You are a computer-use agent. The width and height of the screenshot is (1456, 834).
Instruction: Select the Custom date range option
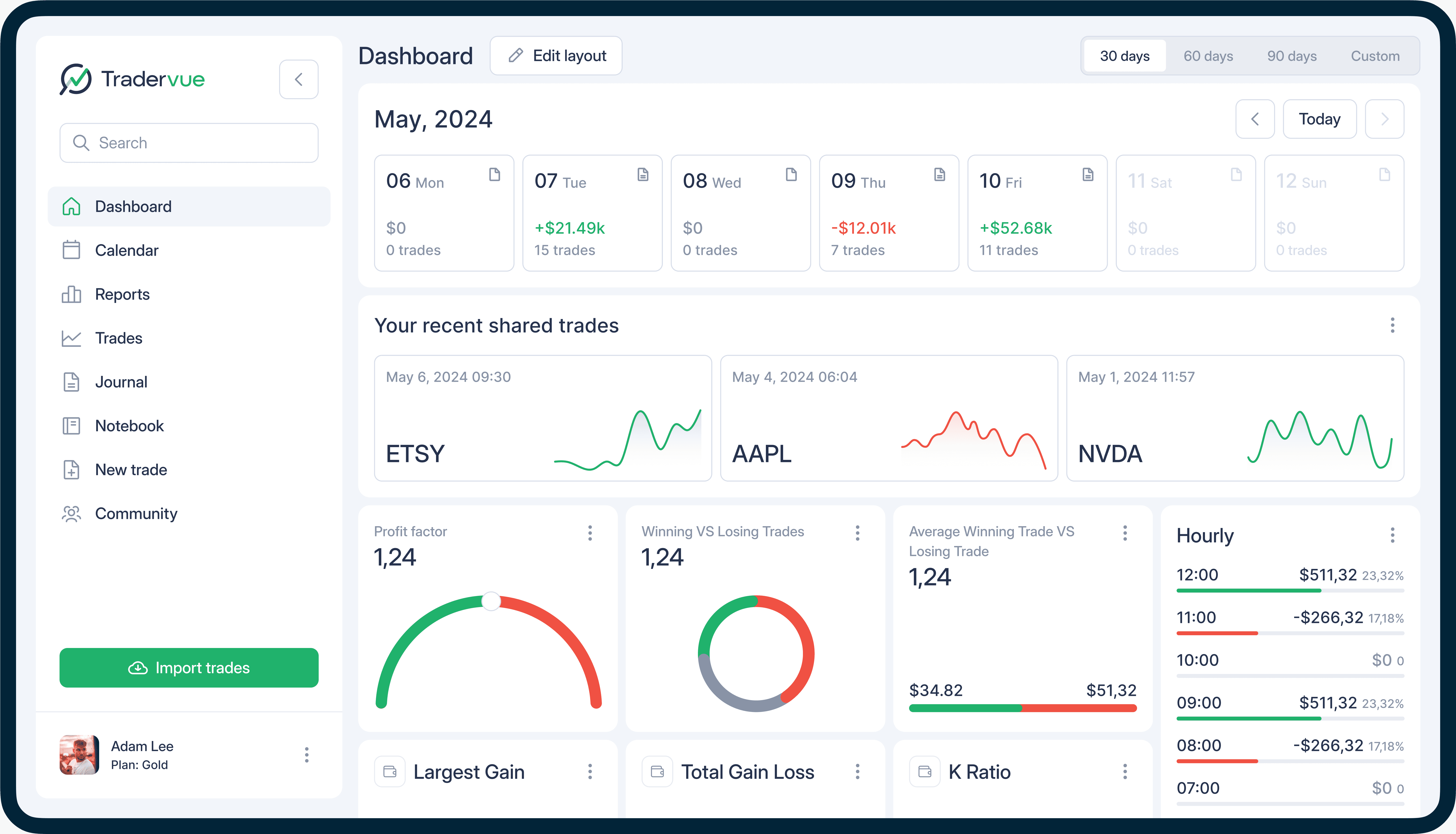(1375, 55)
